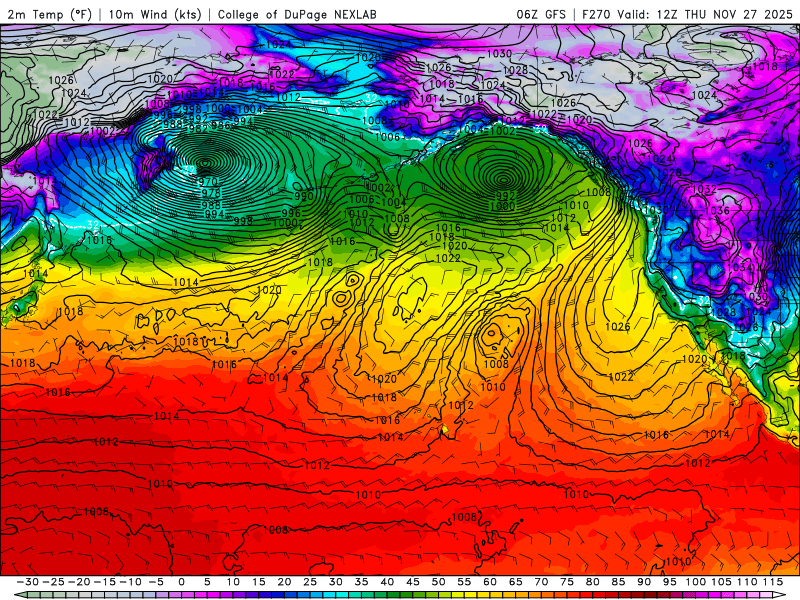Click the '1032' isobar label
800x600 pixels.
point(704,189)
